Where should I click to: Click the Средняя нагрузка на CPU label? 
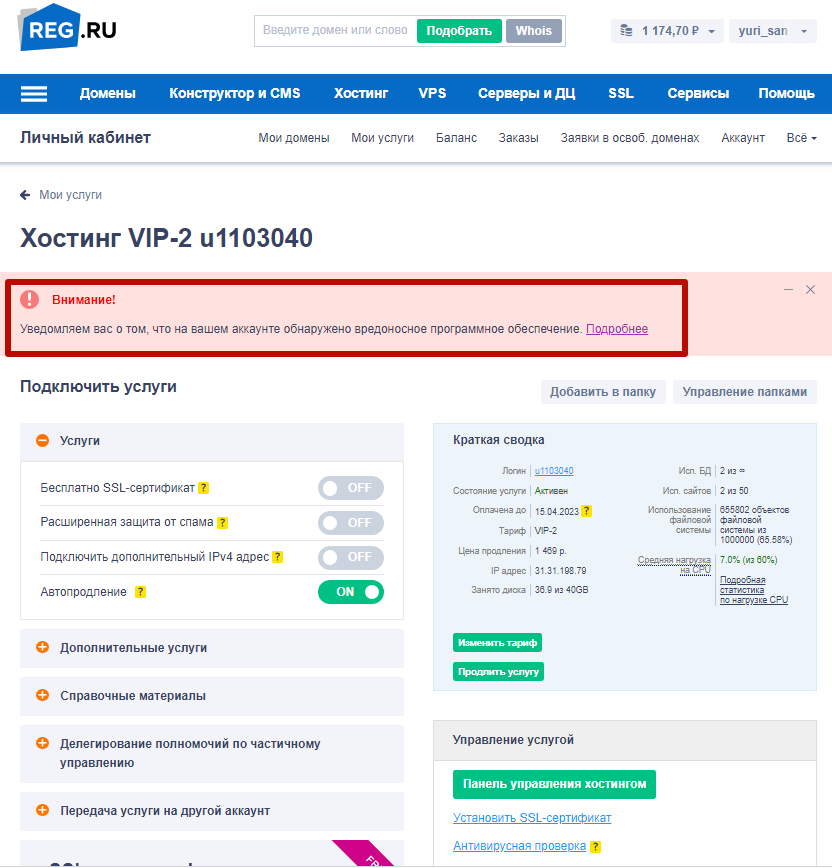coord(674,565)
